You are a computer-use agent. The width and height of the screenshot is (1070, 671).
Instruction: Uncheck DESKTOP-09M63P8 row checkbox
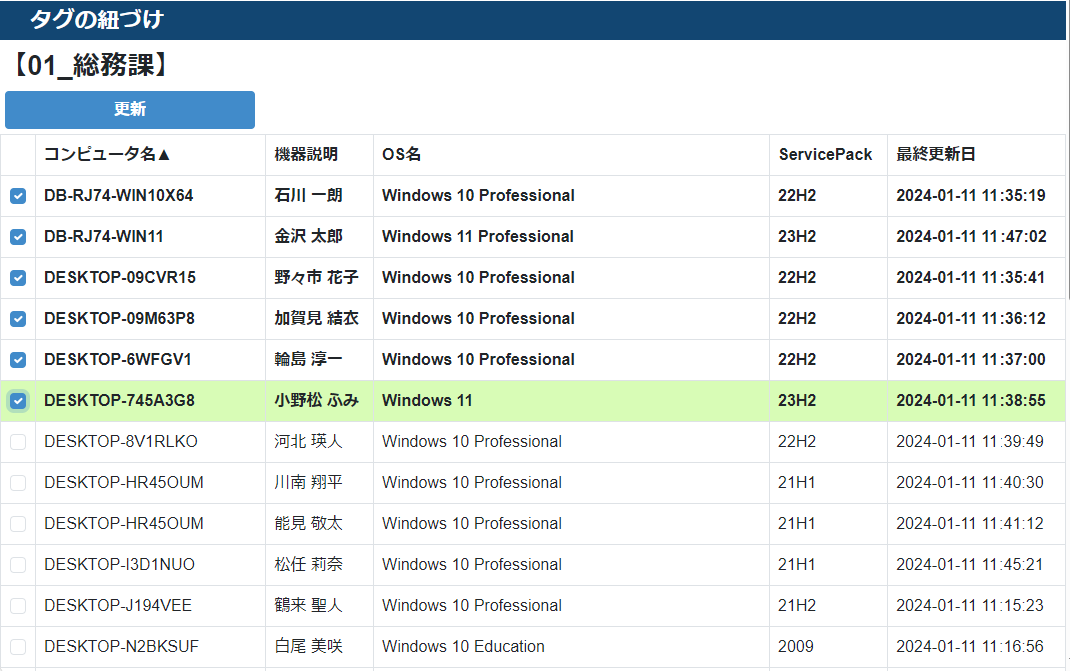[18, 319]
